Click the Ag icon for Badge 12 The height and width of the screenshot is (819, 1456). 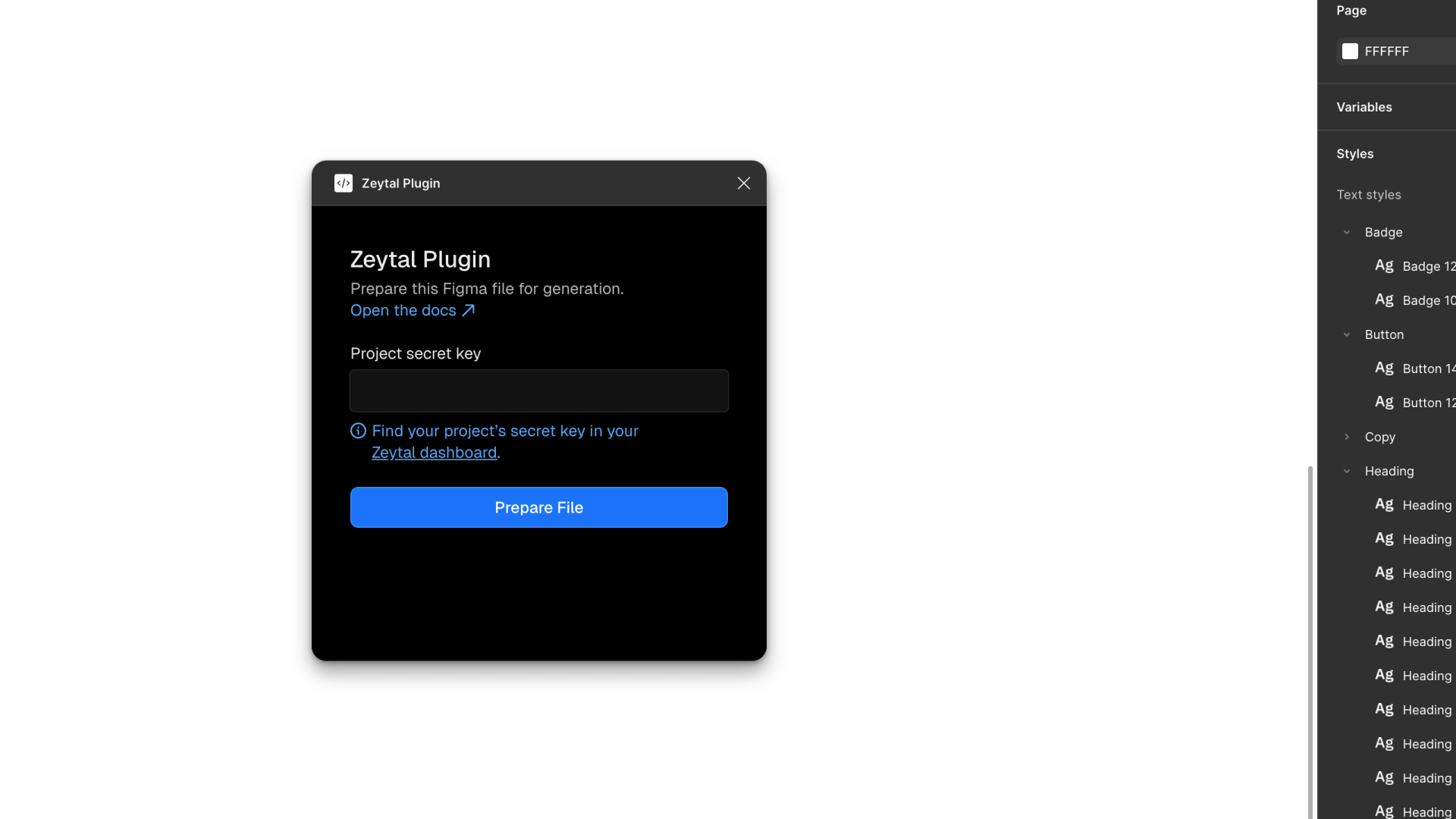1384,265
